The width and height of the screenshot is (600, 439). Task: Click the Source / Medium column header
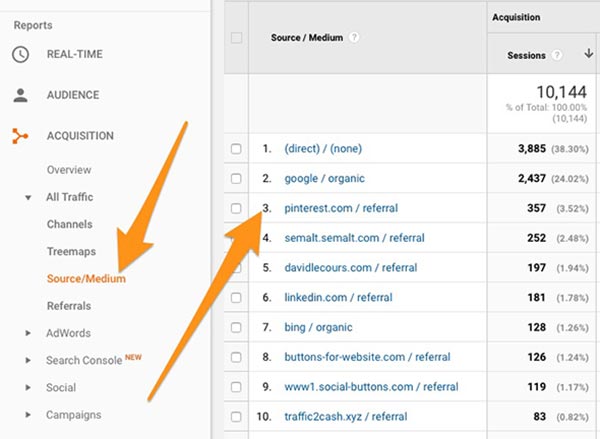click(x=307, y=38)
